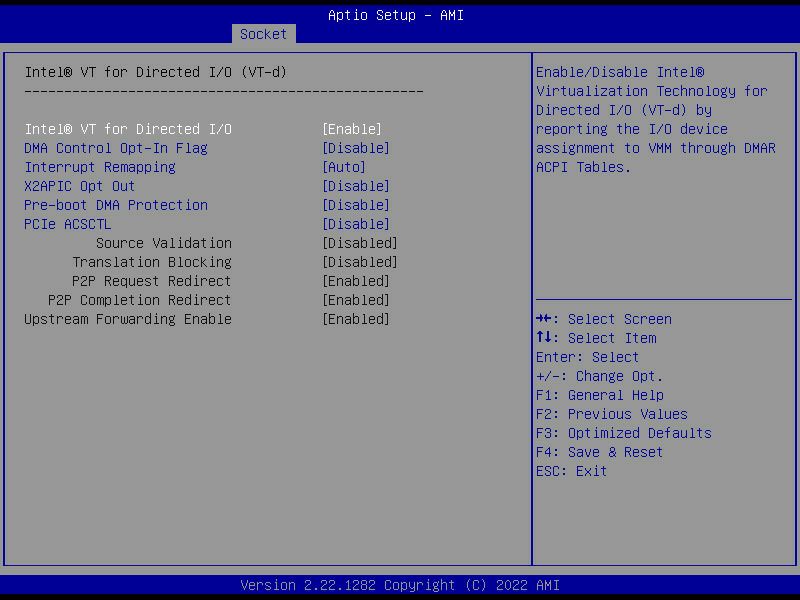Select the Socket tab
Viewport: 800px width, 600px height.
263,34
